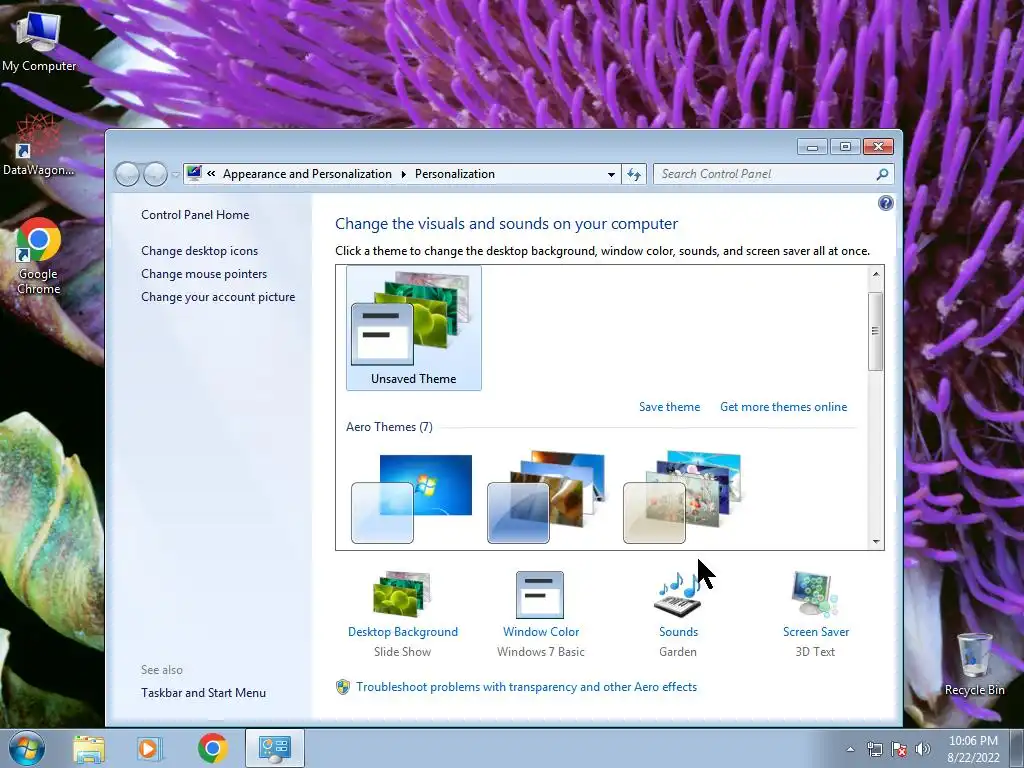This screenshot has height=768, width=1024.
Task: Launch Windows Media Player from taskbar
Action: click(149, 749)
